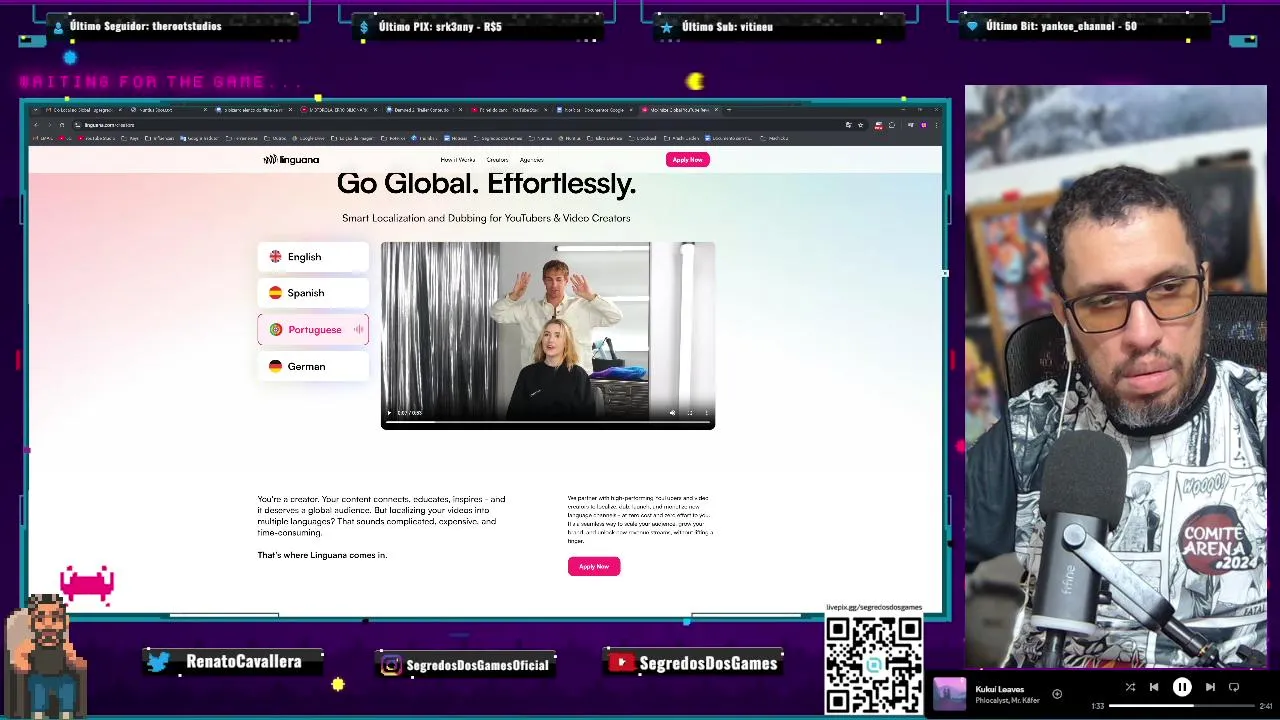Seek along the demo video progress bar
The width and height of the screenshot is (1280, 720).
[548, 423]
